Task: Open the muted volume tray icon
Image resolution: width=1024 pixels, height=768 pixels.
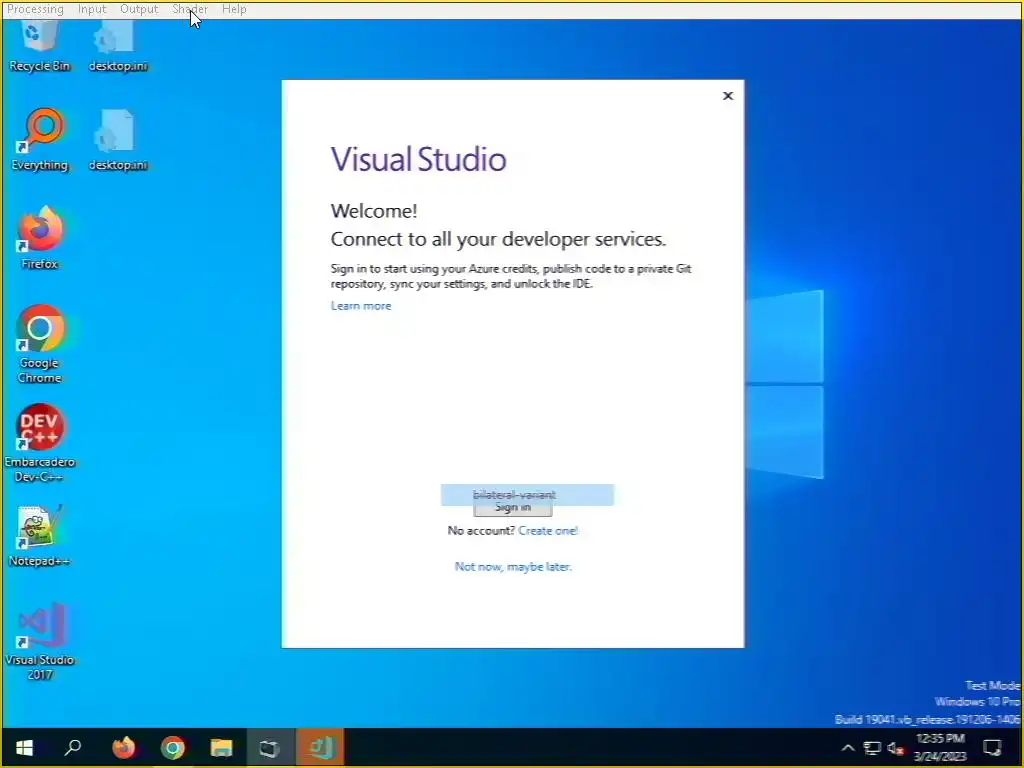Action: click(895, 748)
